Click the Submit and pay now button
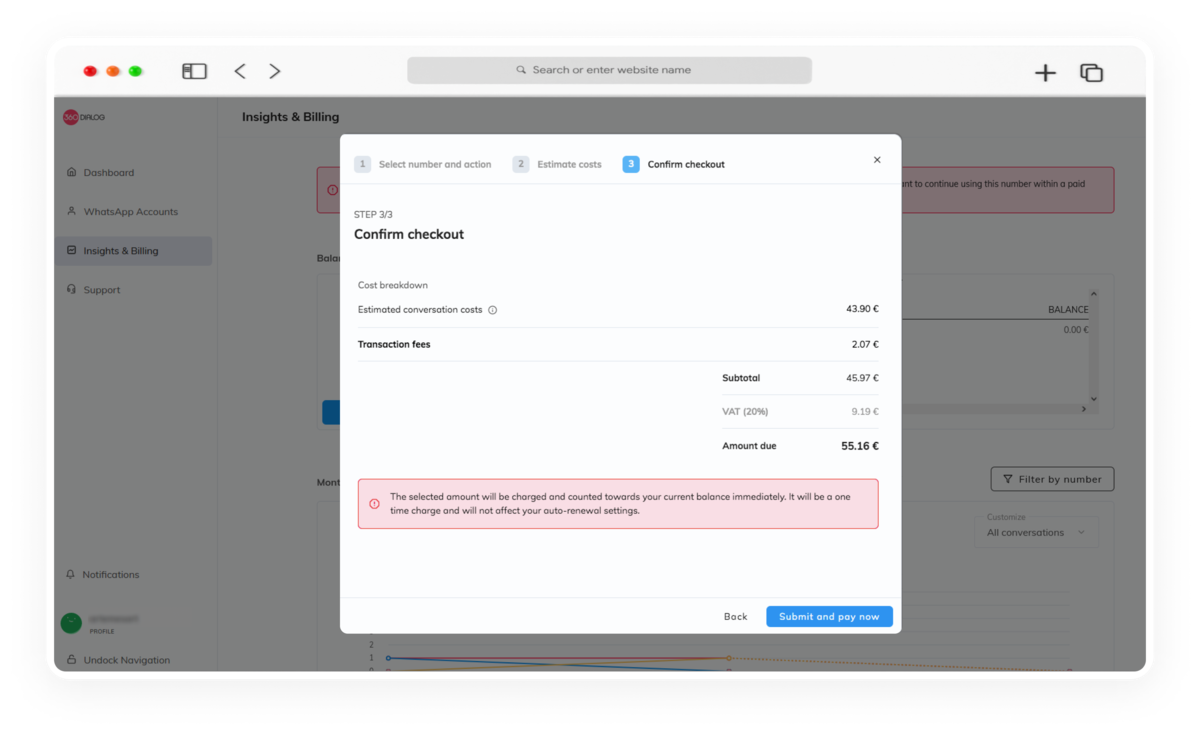1200x734 pixels. pos(829,616)
